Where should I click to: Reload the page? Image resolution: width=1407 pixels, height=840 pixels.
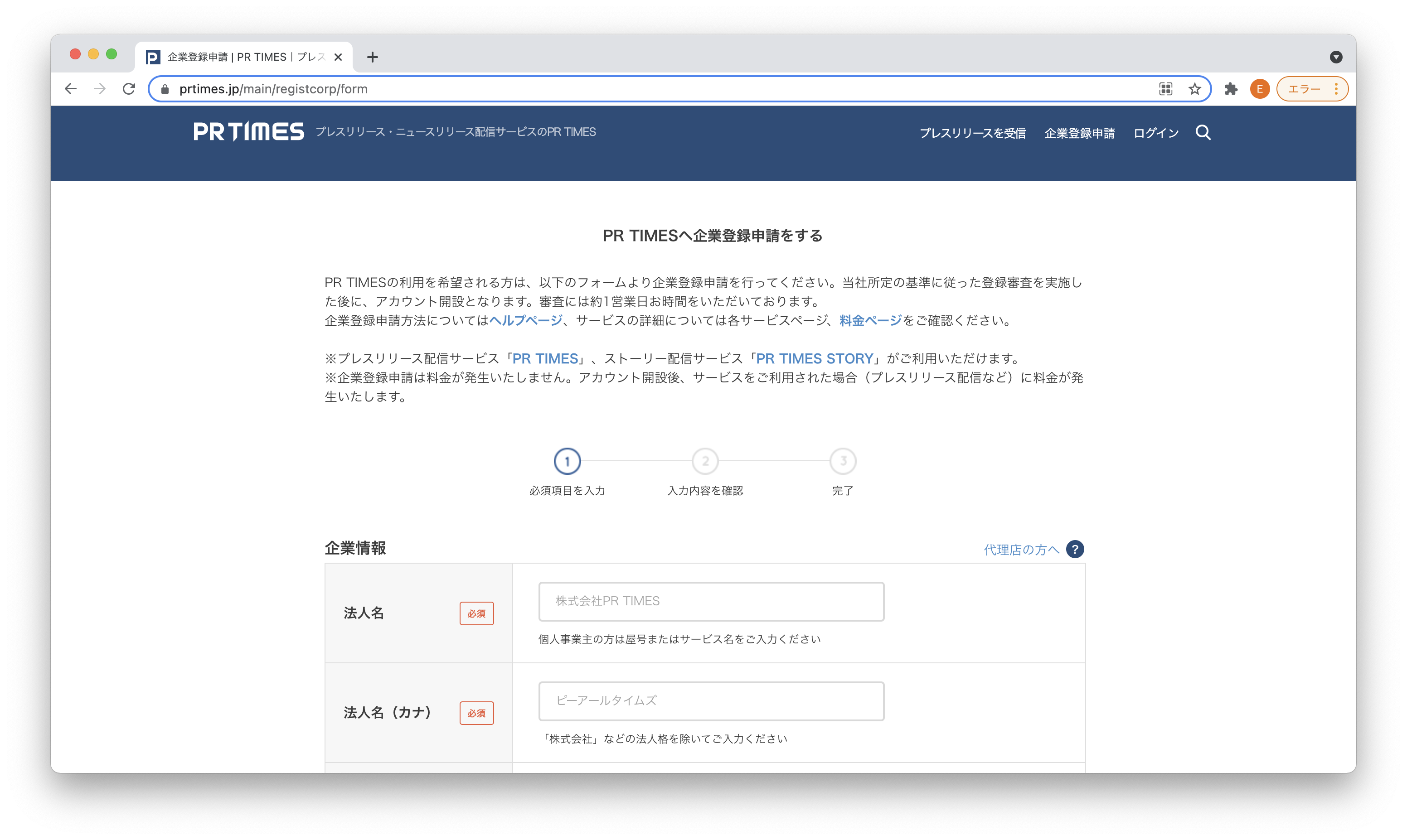129,89
